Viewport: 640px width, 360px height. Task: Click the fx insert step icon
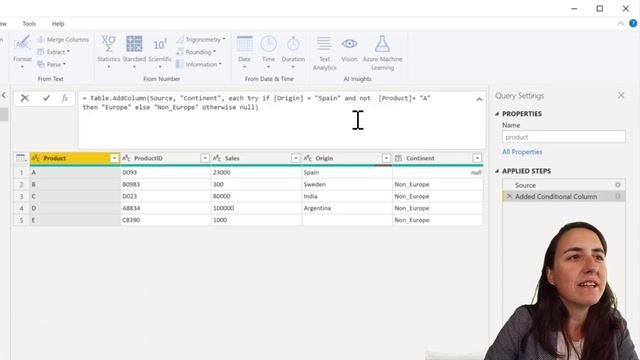pyautogui.click(x=64, y=98)
